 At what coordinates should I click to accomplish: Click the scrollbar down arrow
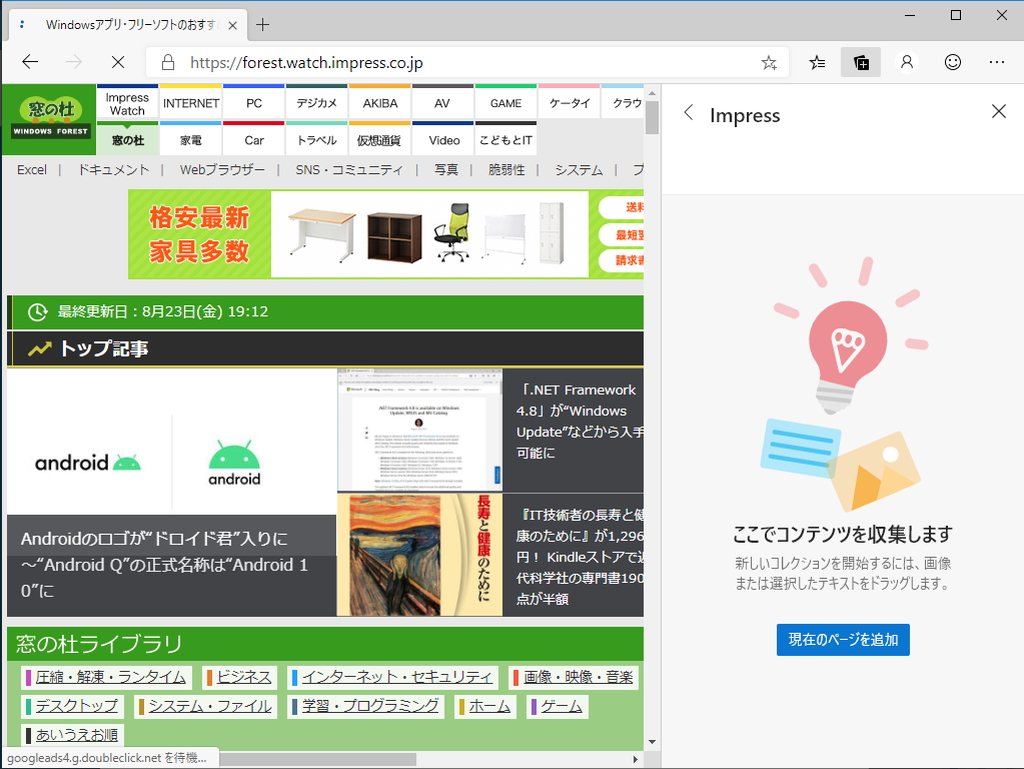652,740
